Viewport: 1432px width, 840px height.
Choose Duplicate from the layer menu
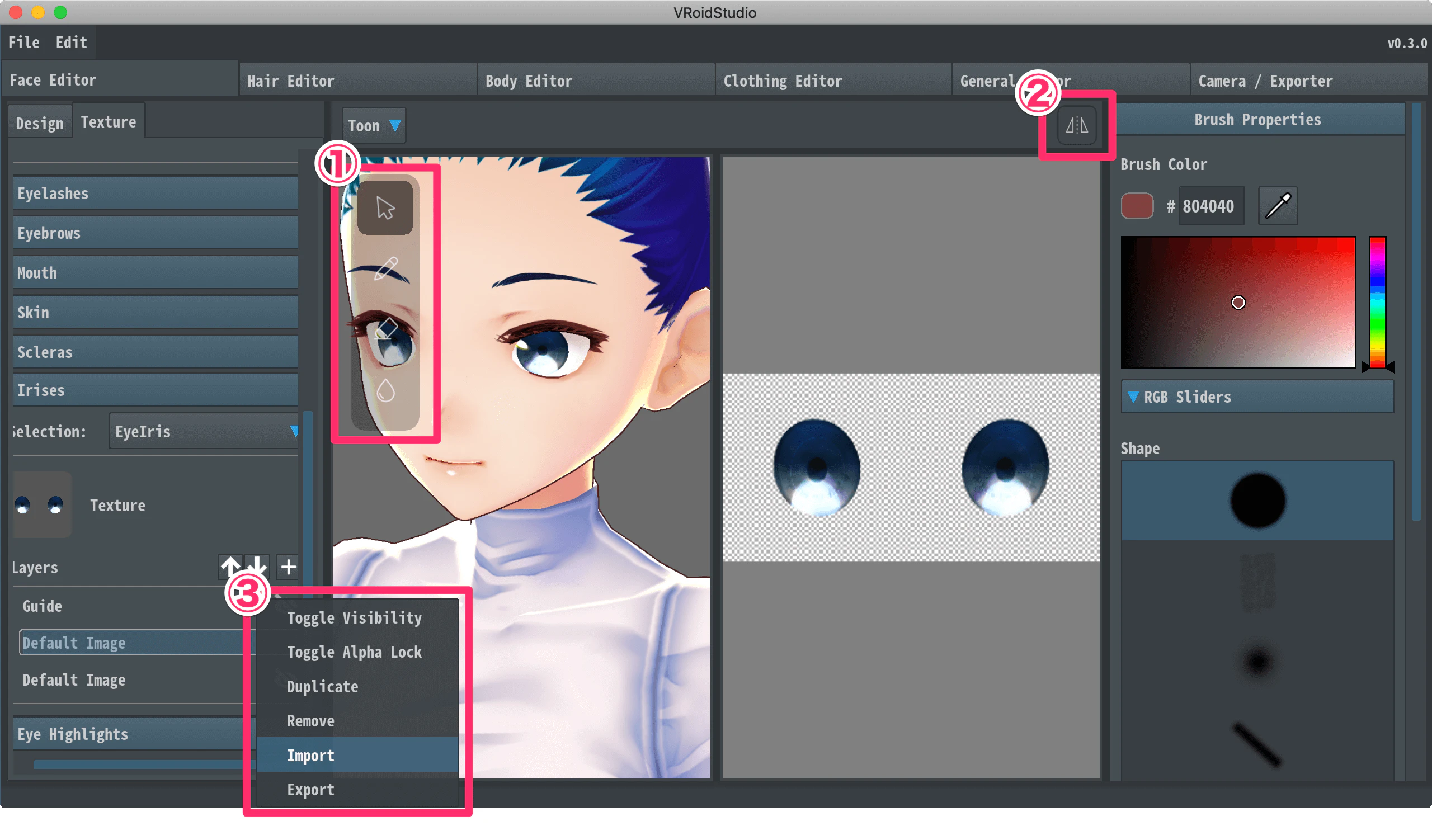357,687
